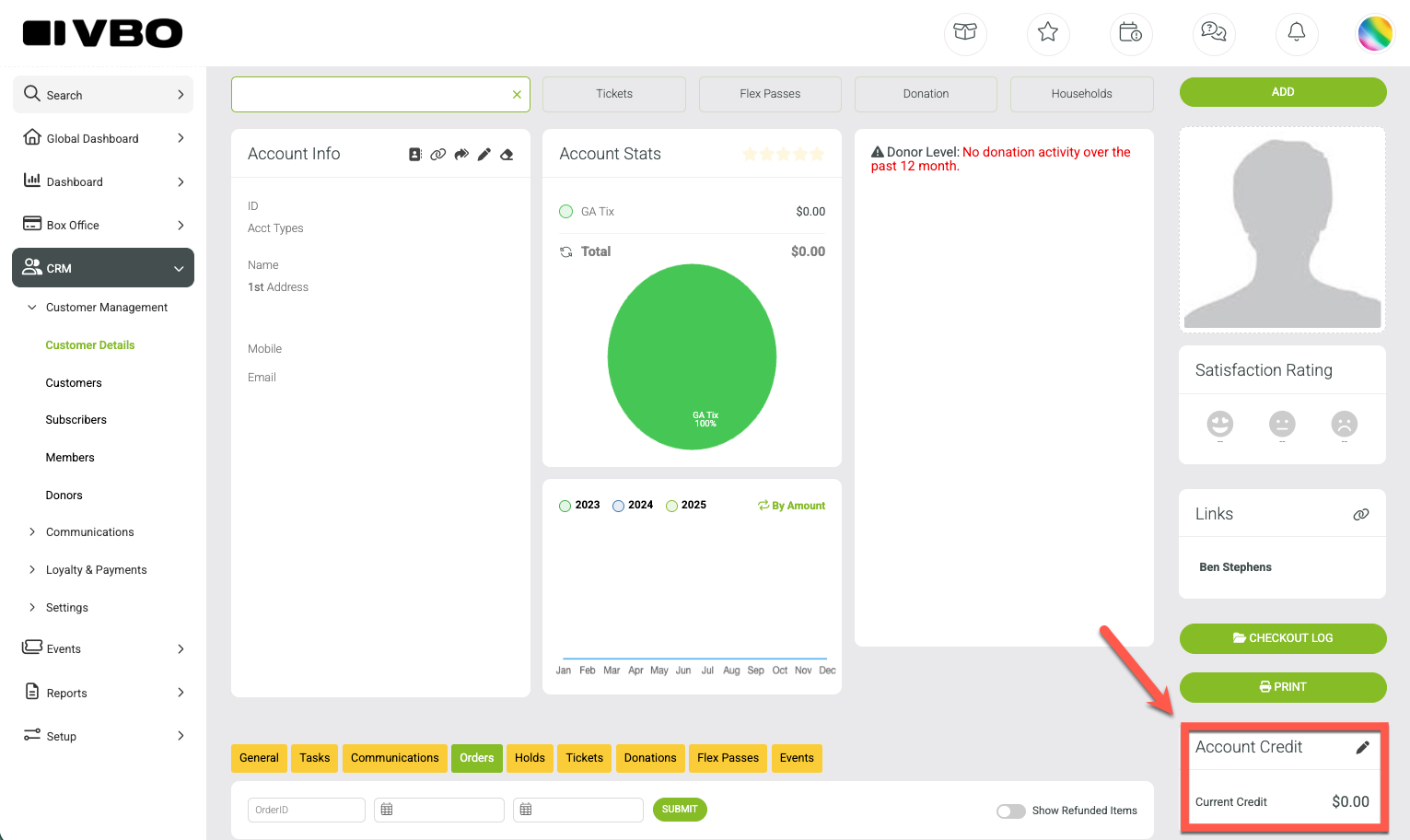Go to Donors in sidebar
The width and height of the screenshot is (1410, 840).
(x=64, y=496)
